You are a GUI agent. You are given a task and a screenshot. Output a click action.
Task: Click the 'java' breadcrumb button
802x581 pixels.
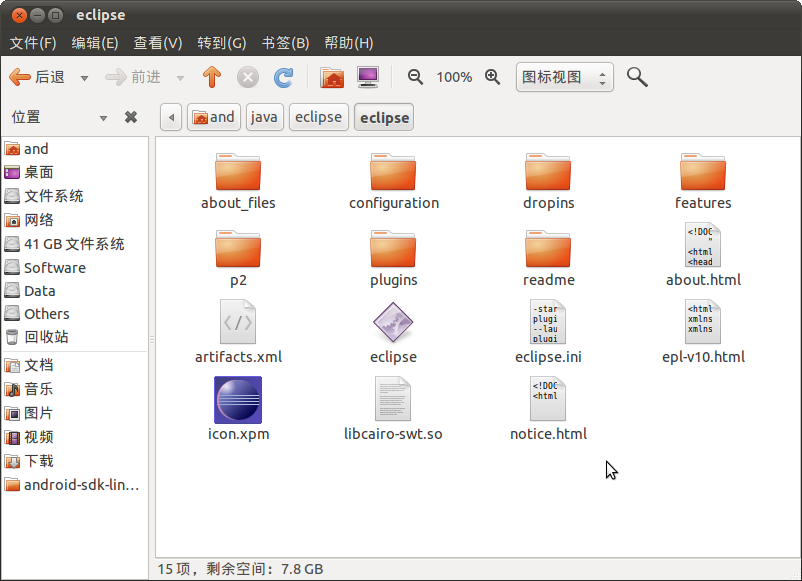[x=264, y=118]
